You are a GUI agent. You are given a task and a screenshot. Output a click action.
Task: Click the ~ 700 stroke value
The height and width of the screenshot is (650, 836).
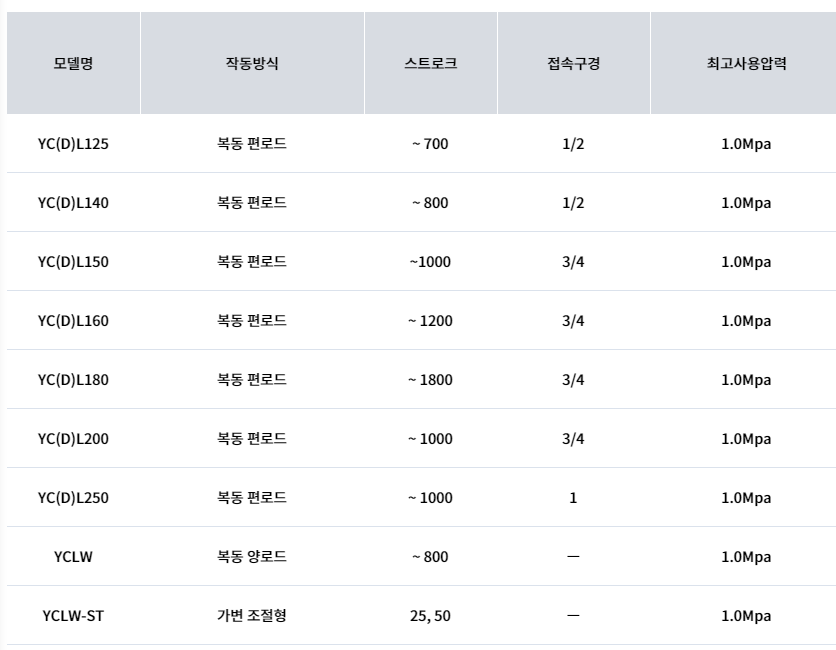(x=430, y=144)
